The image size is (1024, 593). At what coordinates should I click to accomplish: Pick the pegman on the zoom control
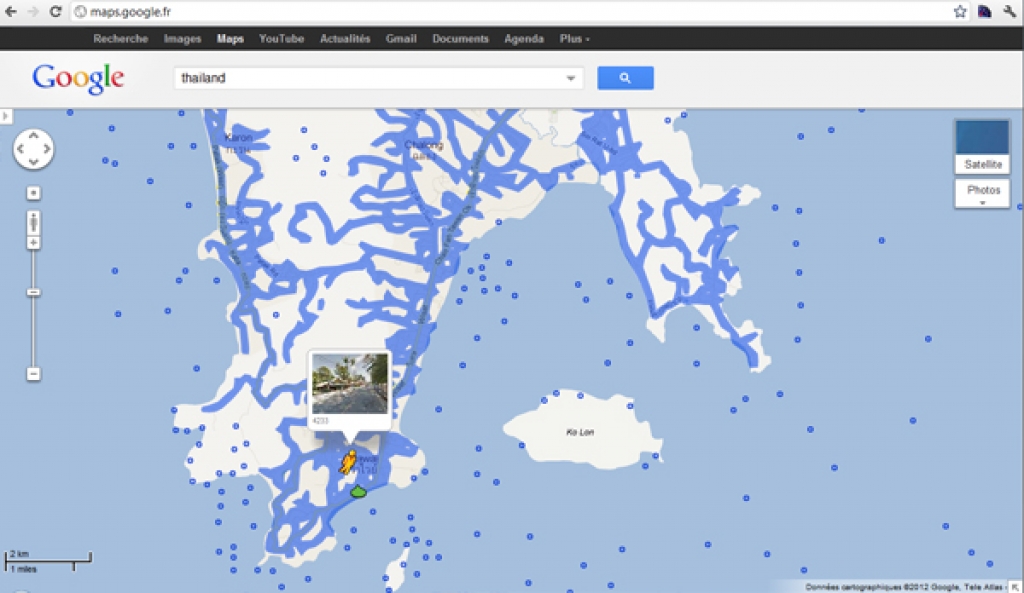pos(33,223)
